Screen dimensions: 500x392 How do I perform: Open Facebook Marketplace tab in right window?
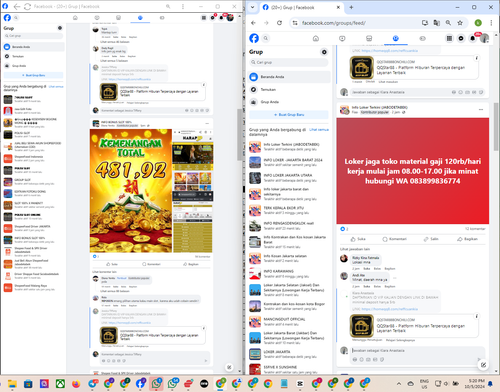click(x=369, y=38)
